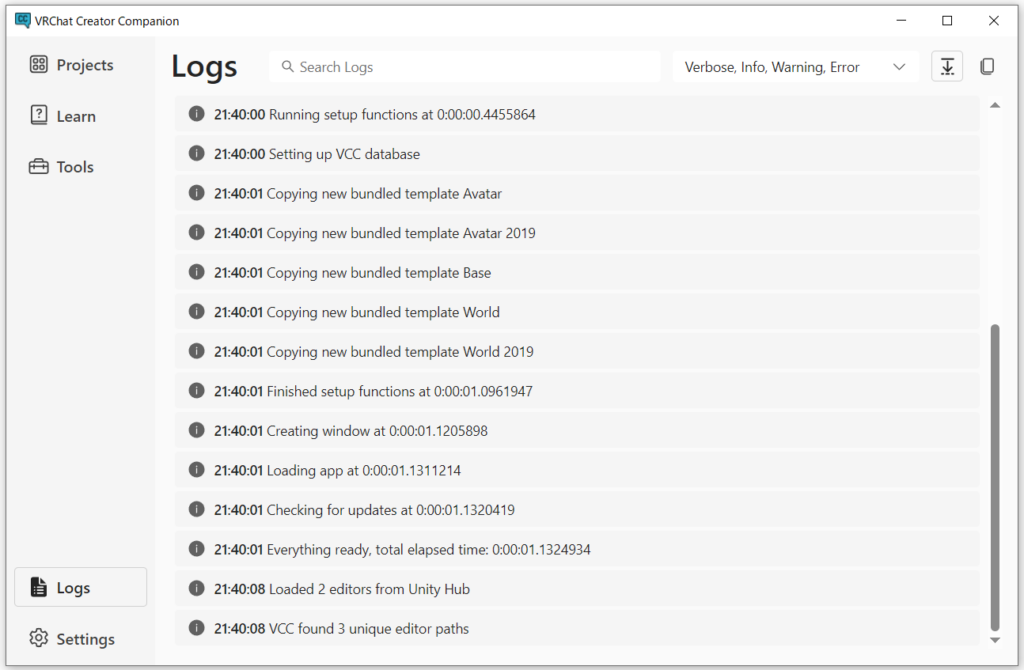This screenshot has height=670, width=1024.
Task: Select log text 'Copying new bundled template World 2019'
Action: click(400, 352)
